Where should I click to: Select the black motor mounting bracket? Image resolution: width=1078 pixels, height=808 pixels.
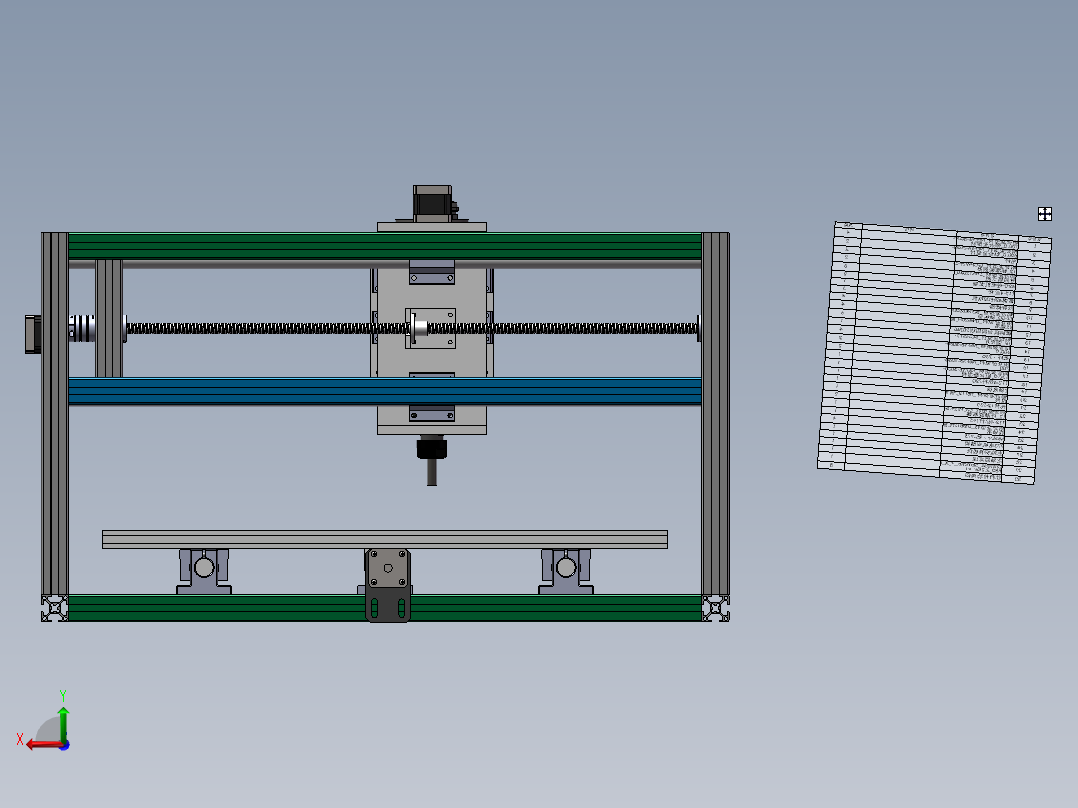[388, 605]
